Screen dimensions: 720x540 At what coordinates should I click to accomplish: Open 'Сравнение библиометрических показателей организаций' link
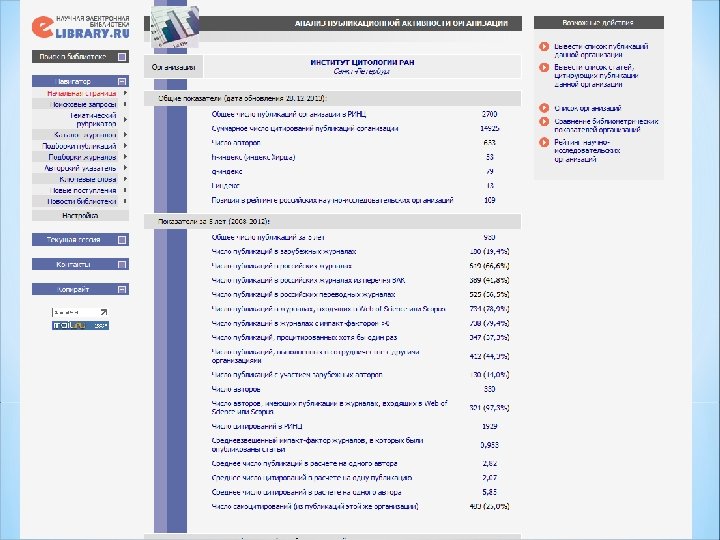[x=606, y=125]
